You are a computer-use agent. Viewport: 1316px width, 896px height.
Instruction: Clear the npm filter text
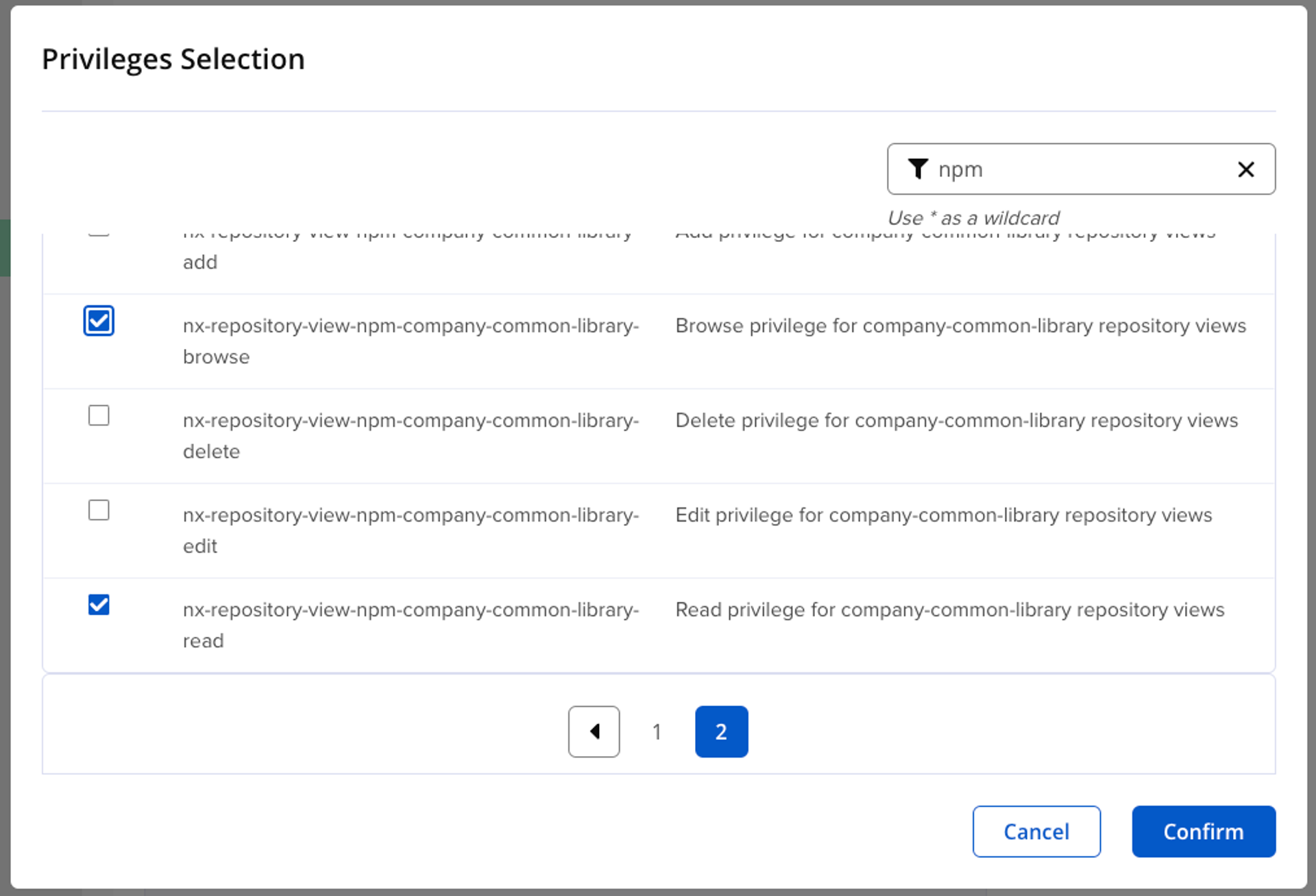pos(1245,169)
